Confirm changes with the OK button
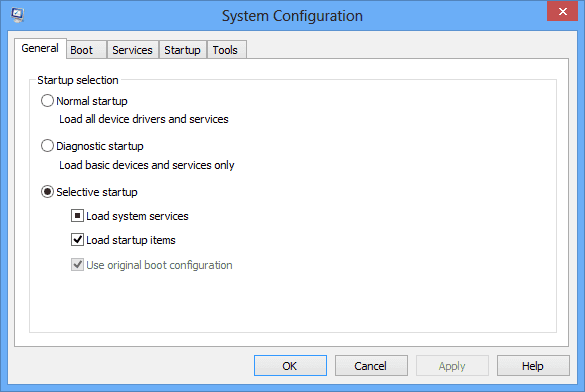585x392 pixels. click(x=290, y=366)
